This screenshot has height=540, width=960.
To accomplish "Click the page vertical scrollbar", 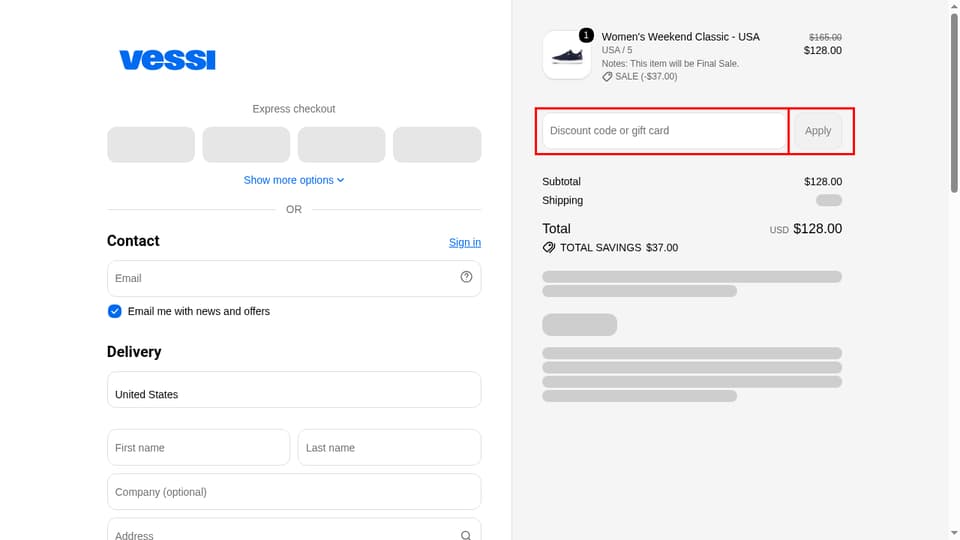I will (x=954, y=104).
